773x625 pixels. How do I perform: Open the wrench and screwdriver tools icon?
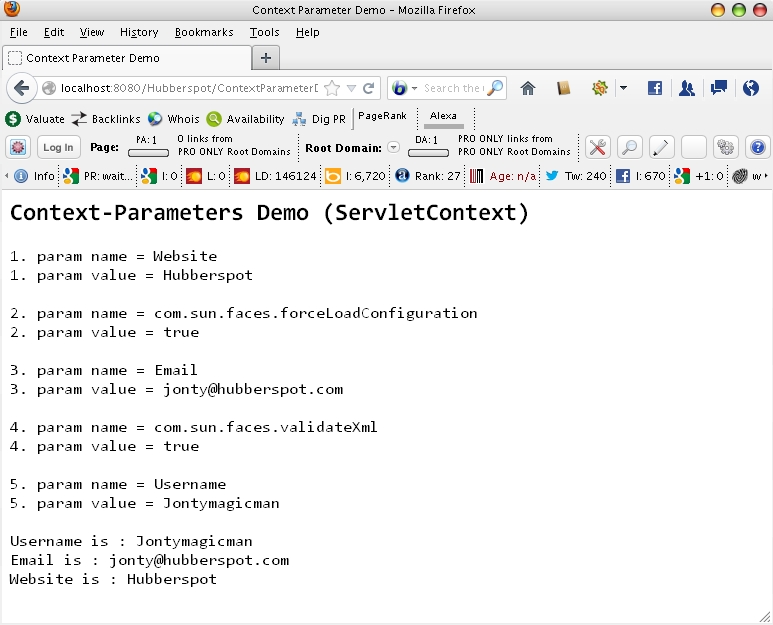[597, 147]
